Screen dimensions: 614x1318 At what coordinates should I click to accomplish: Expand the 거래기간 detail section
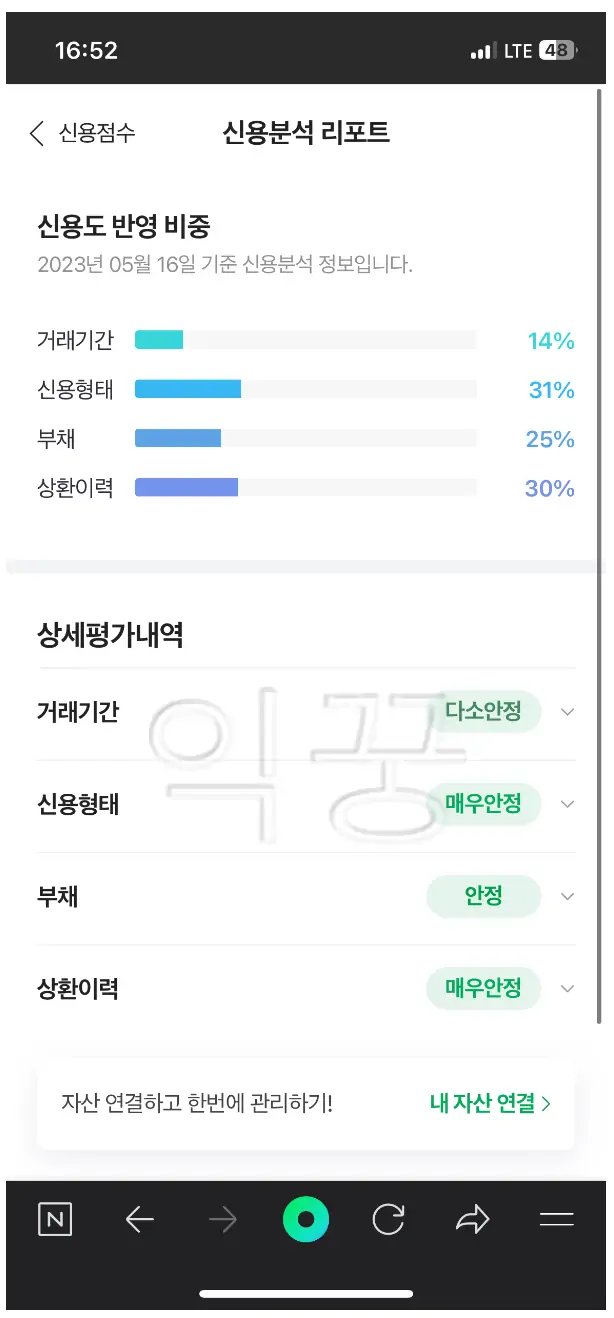(x=567, y=712)
